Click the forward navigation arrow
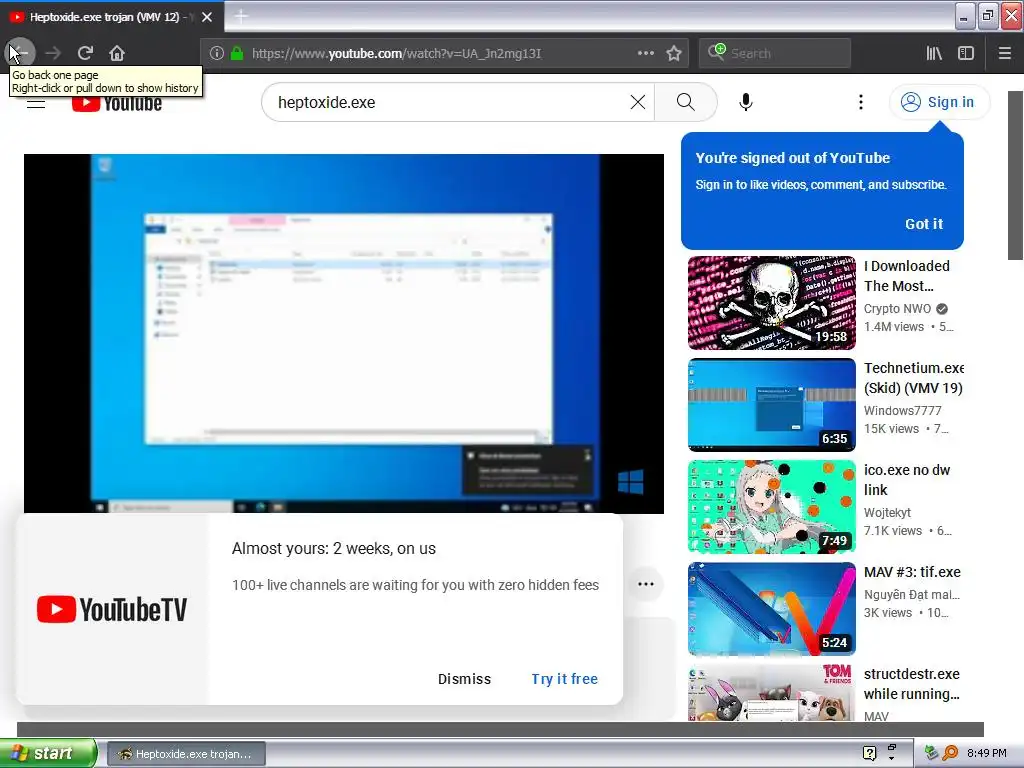Screen dimensions: 1024x768 tap(53, 53)
